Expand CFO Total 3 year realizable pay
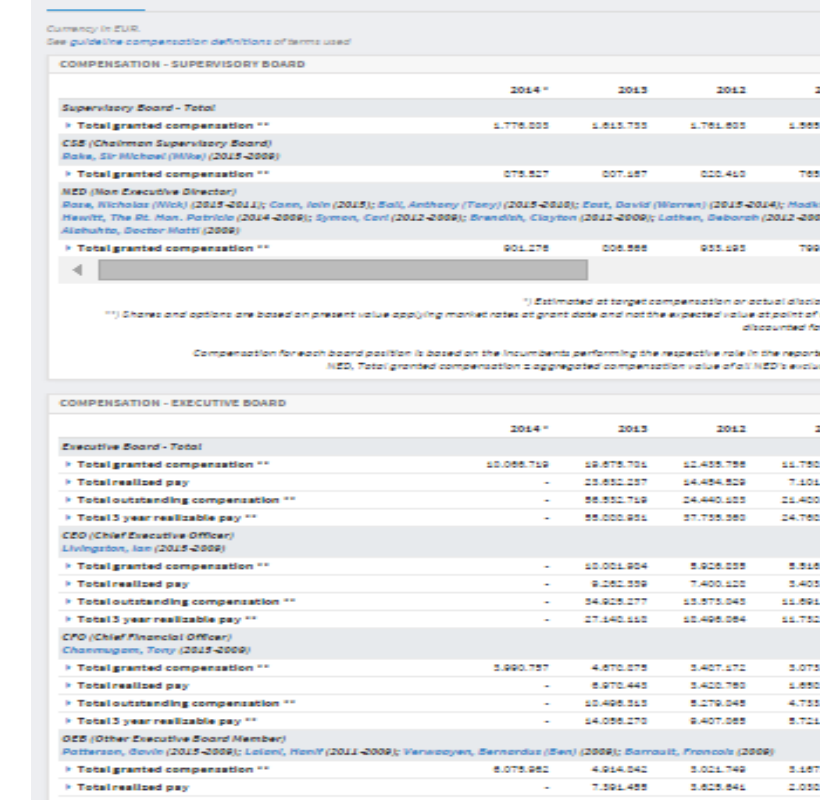This screenshot has height=800, width=820. coord(67,721)
